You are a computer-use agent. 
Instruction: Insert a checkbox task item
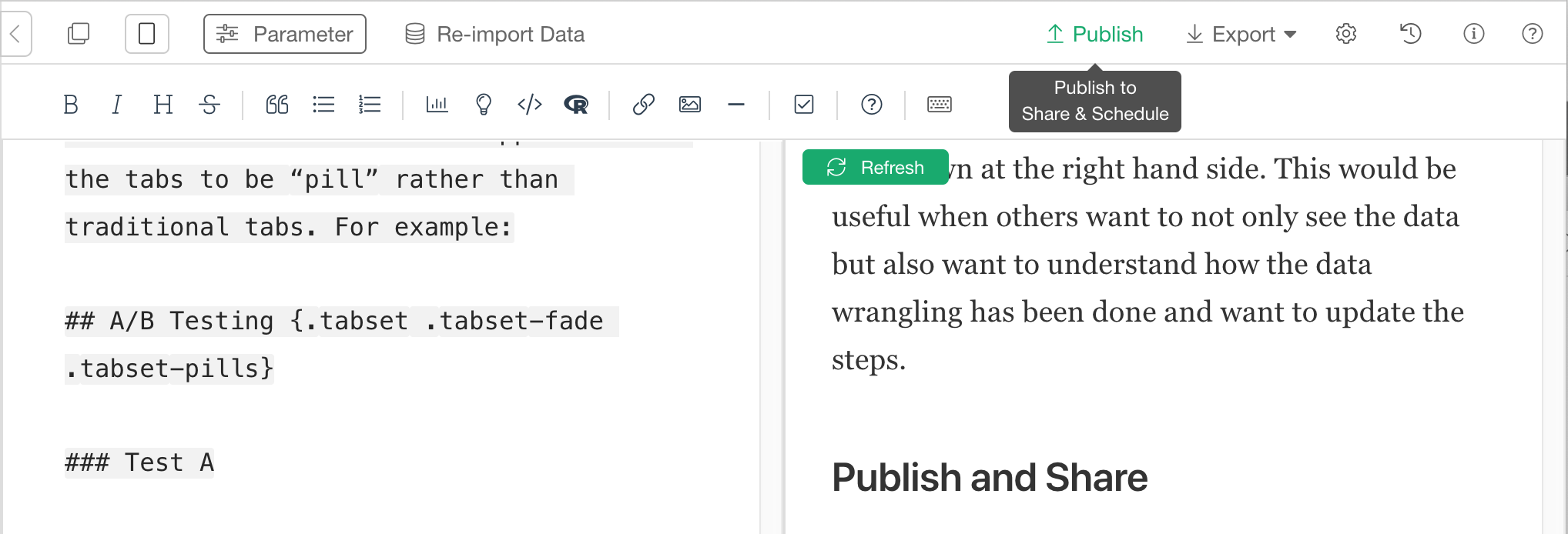click(x=804, y=105)
